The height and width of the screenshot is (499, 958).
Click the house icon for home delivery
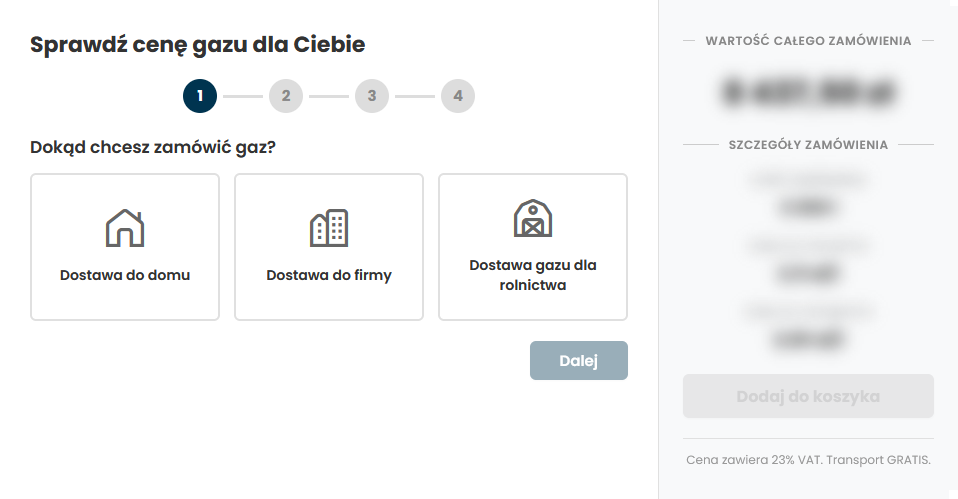125,228
